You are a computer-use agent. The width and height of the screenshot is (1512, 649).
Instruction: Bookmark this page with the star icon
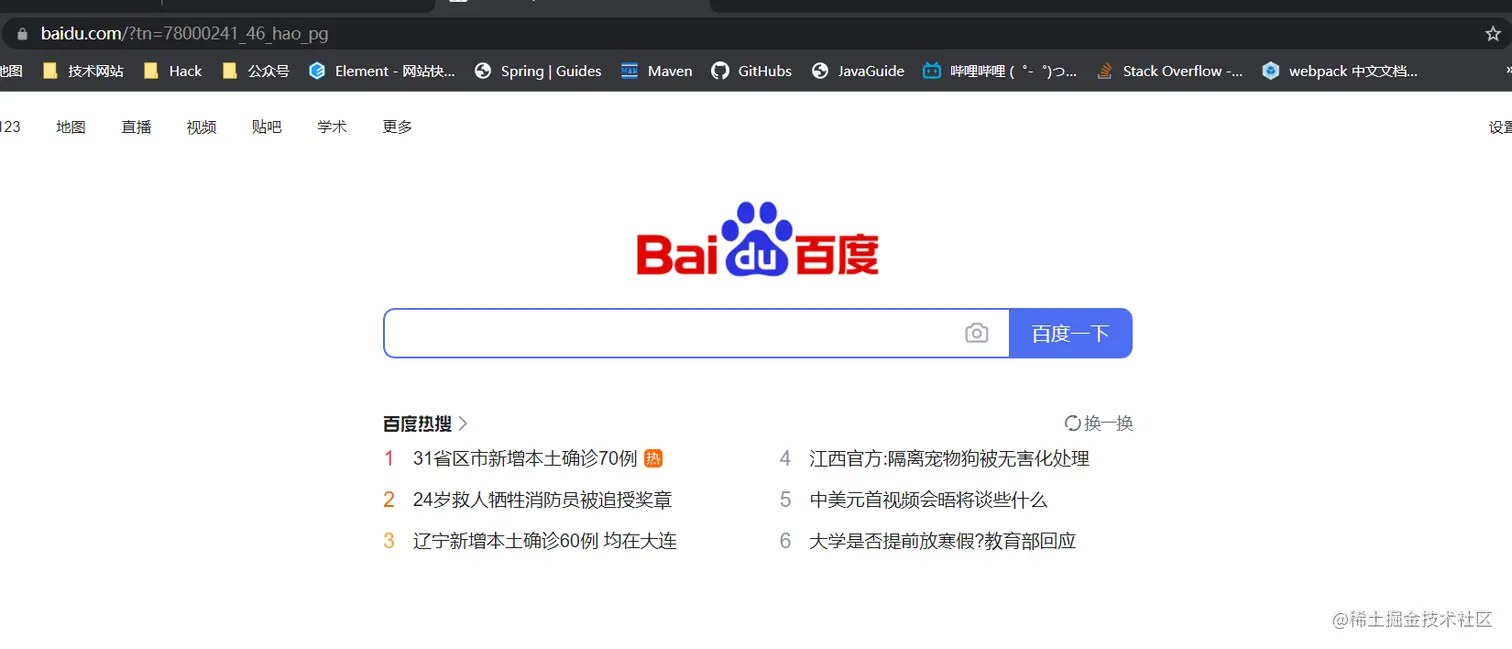tap(1493, 34)
